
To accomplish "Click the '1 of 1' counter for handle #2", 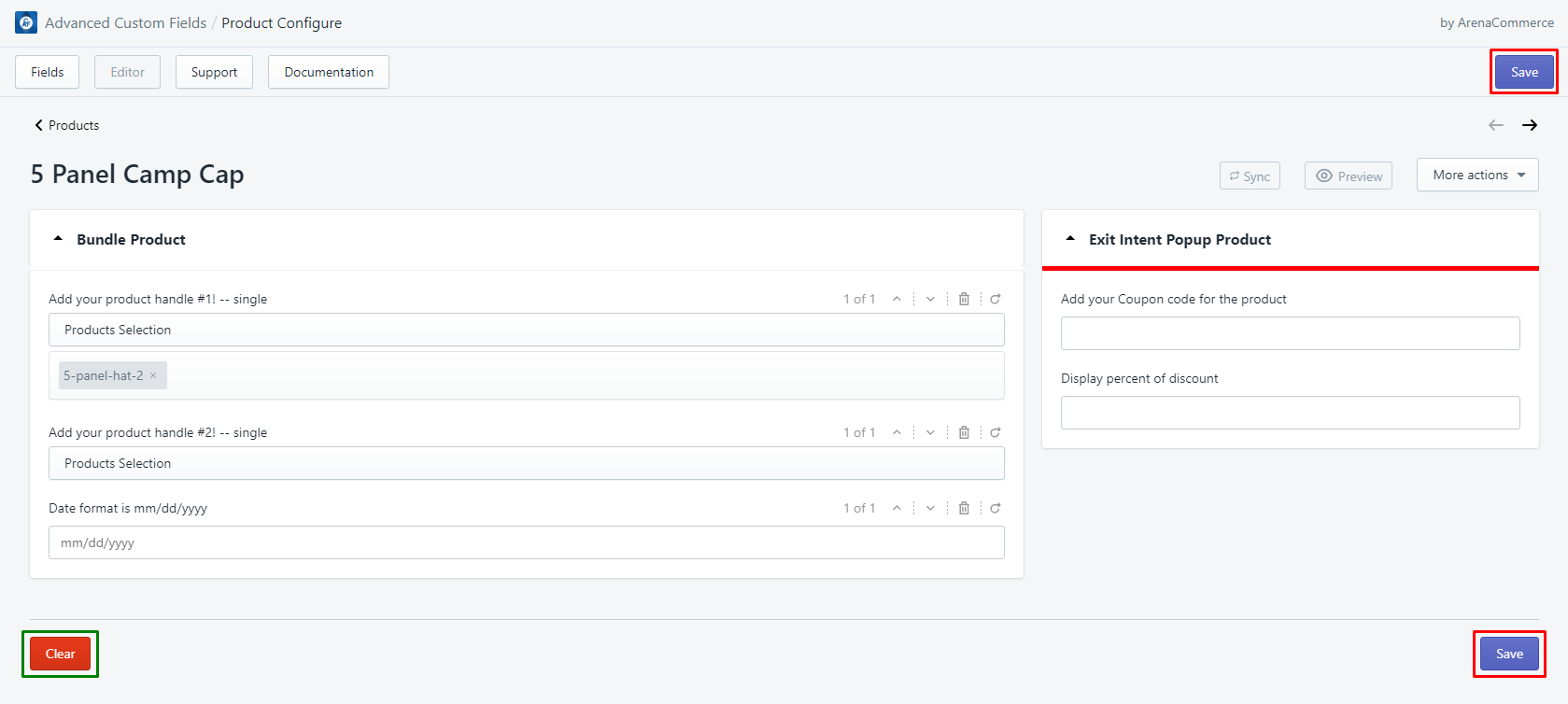I will (x=859, y=432).
